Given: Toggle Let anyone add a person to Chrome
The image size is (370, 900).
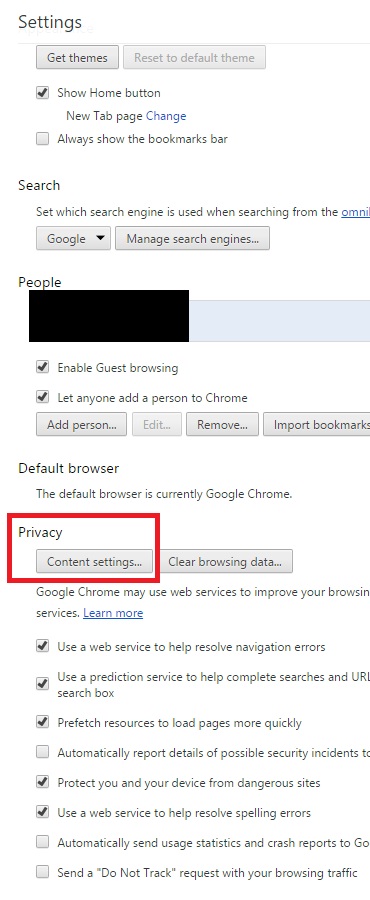Looking at the screenshot, I should (x=42, y=397).
